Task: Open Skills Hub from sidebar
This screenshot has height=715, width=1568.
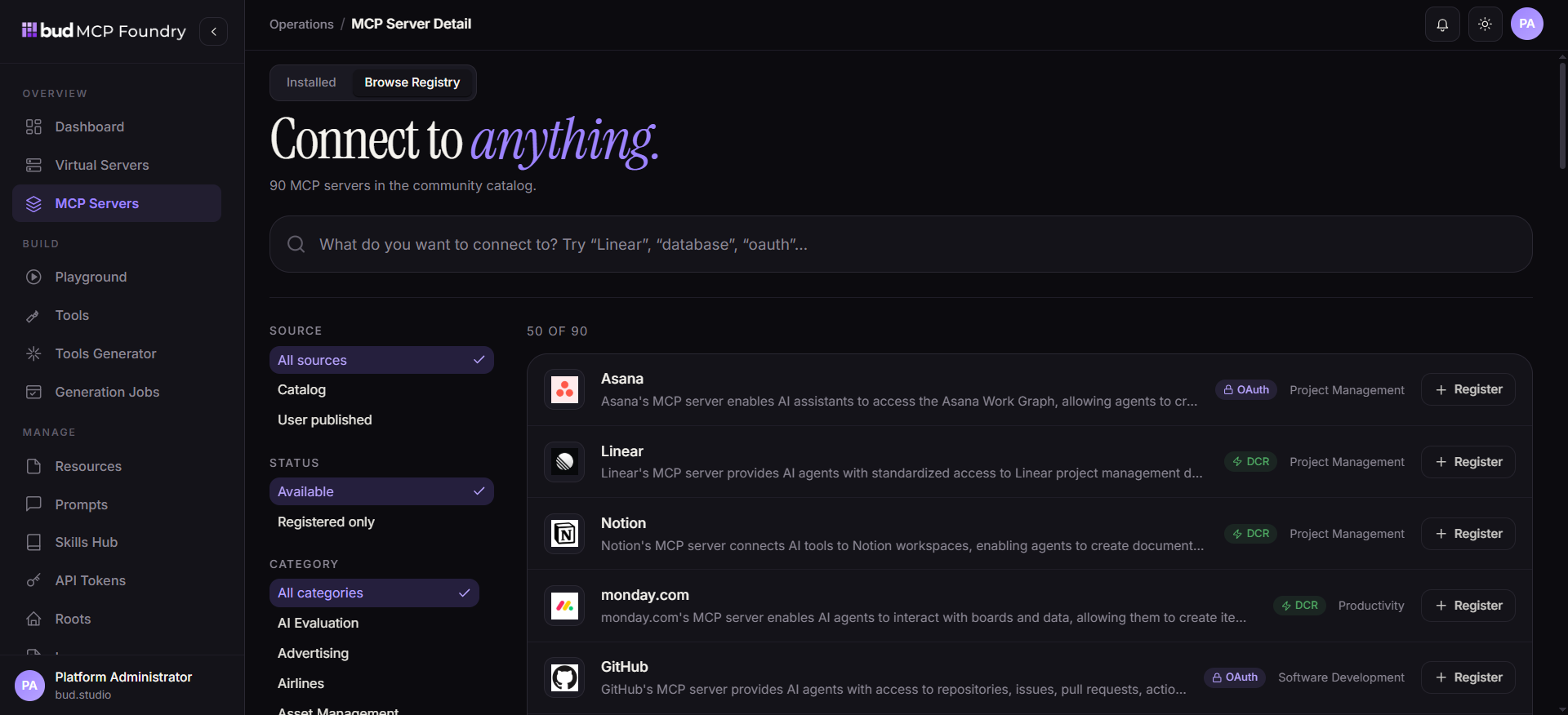Action: pyautogui.click(x=117, y=542)
